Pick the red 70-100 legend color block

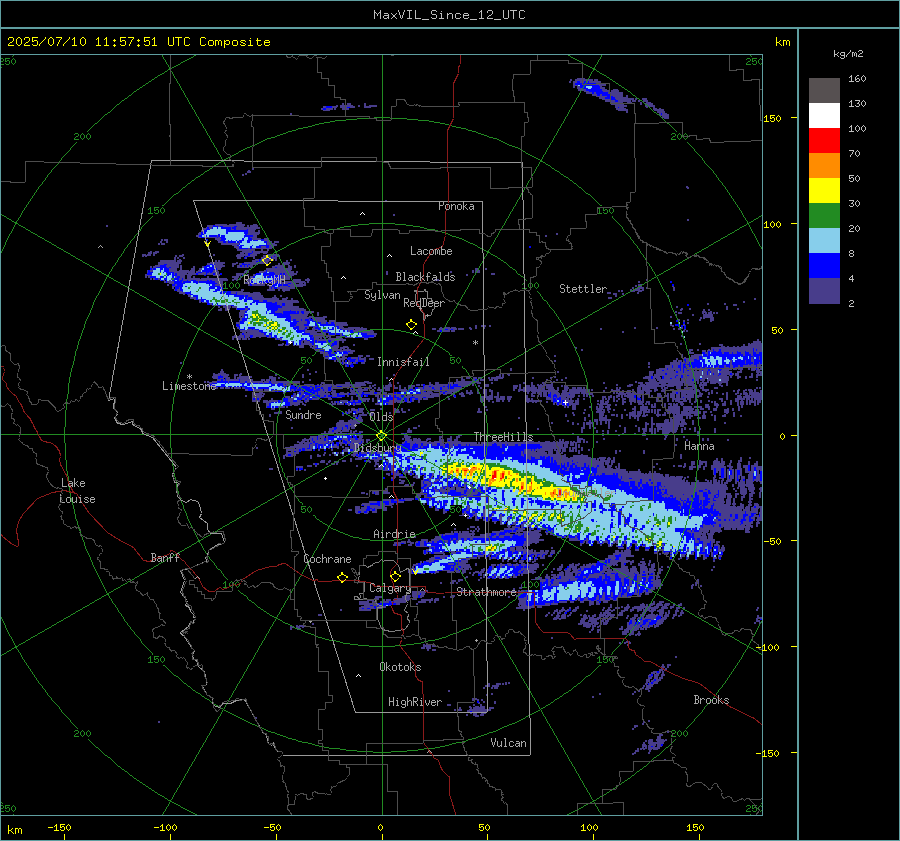click(x=824, y=141)
